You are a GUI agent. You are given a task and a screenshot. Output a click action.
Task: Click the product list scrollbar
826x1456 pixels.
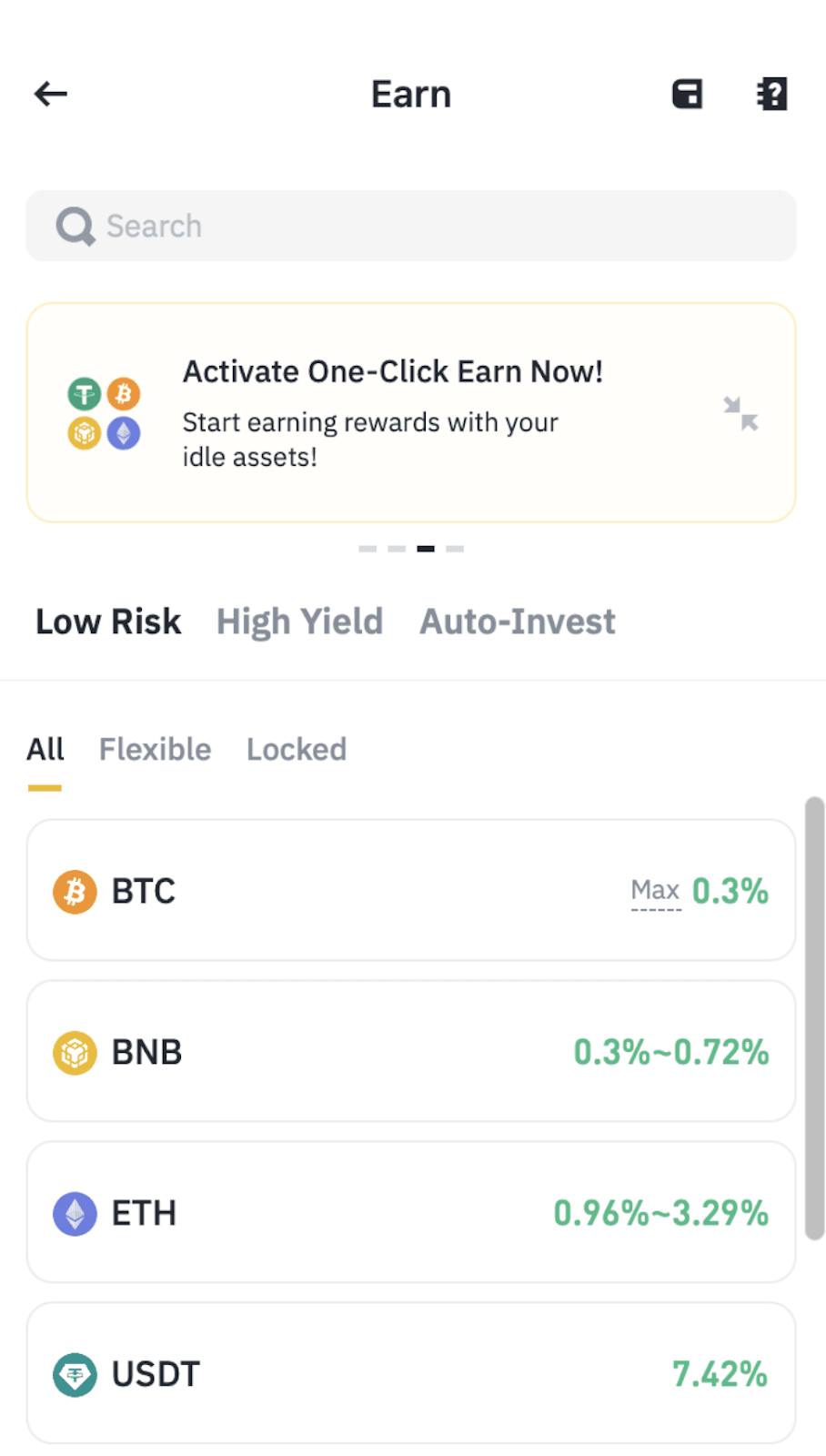814,1017
